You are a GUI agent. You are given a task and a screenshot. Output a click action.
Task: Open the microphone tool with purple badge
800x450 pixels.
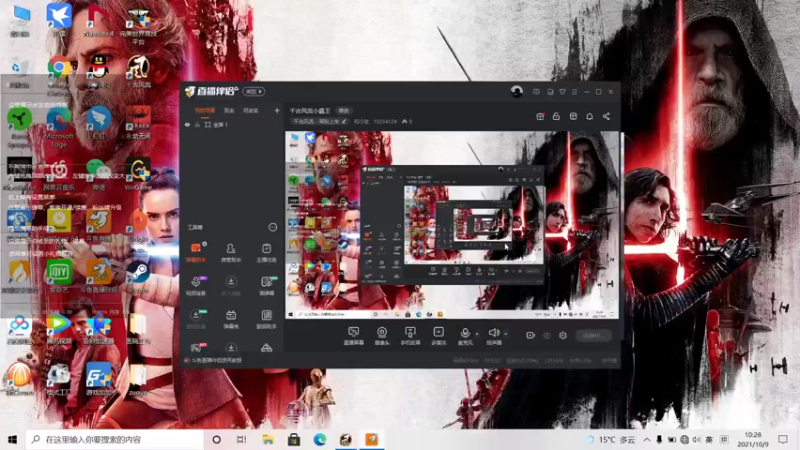(x=196, y=286)
